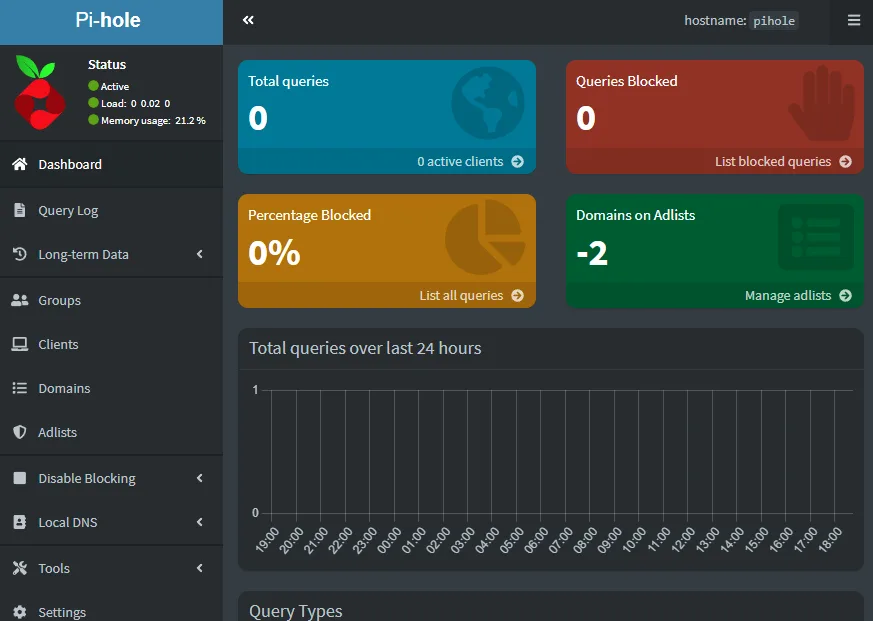This screenshot has height=621, width=873.
Task: Click green Active status indicator dot
Action: coord(93,86)
